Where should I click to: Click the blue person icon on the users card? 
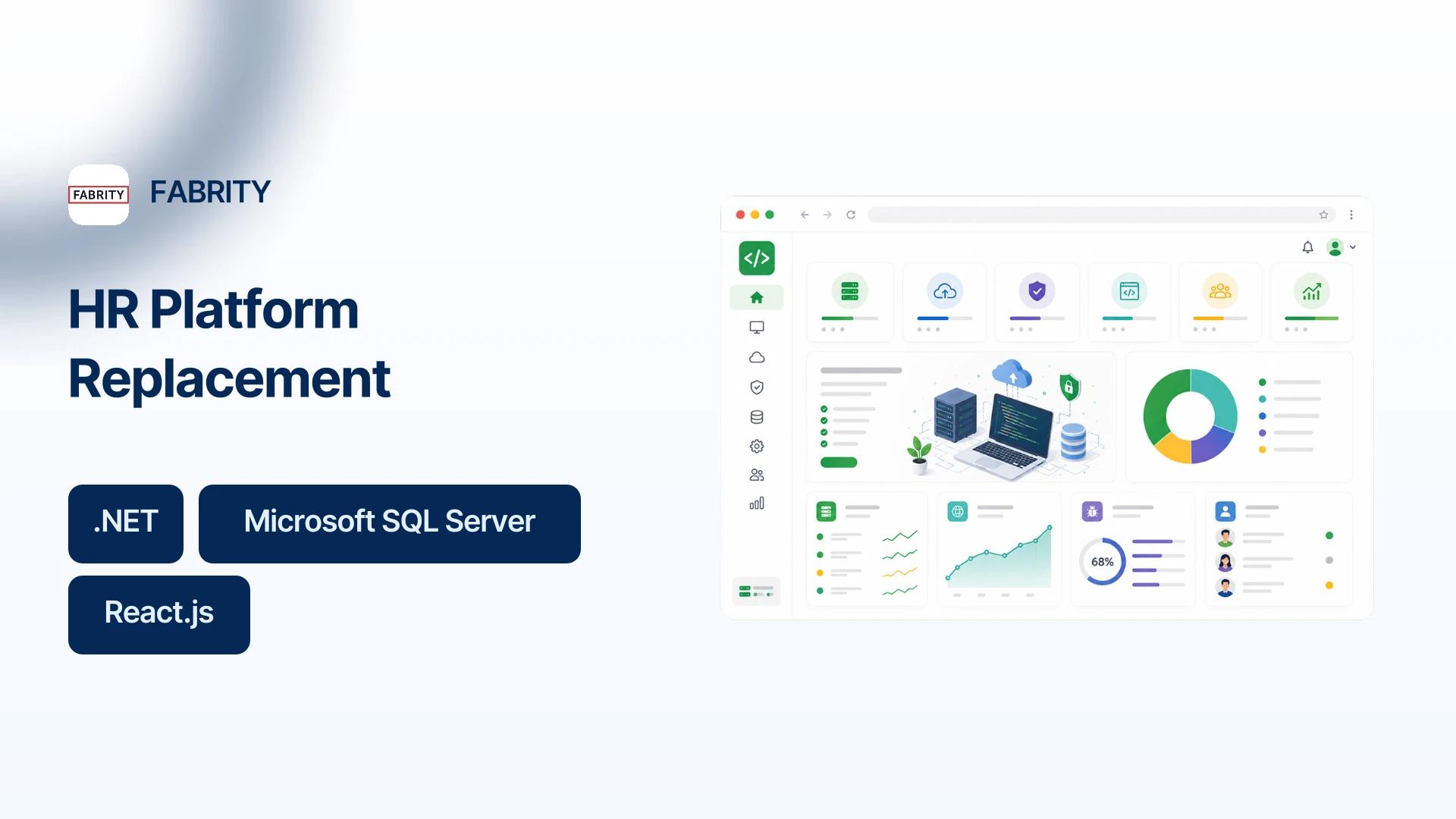tap(1225, 512)
